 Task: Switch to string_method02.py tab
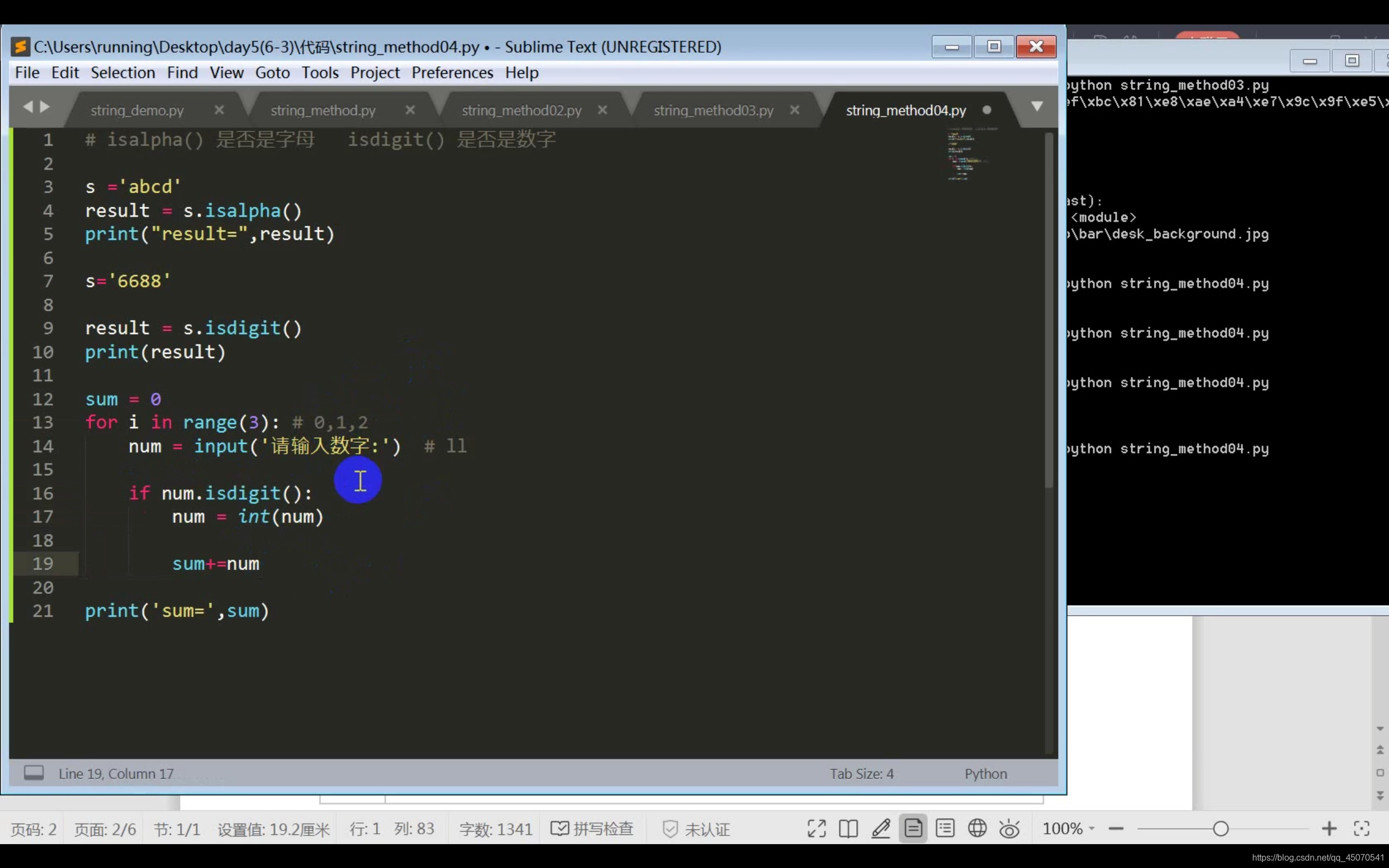click(x=521, y=110)
